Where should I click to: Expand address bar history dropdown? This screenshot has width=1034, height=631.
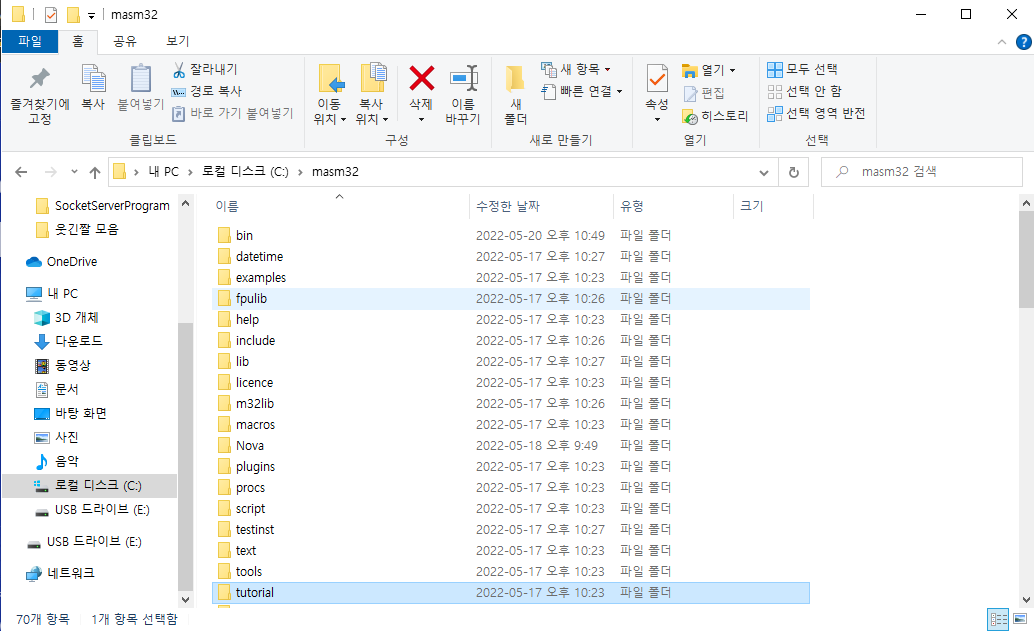764,172
